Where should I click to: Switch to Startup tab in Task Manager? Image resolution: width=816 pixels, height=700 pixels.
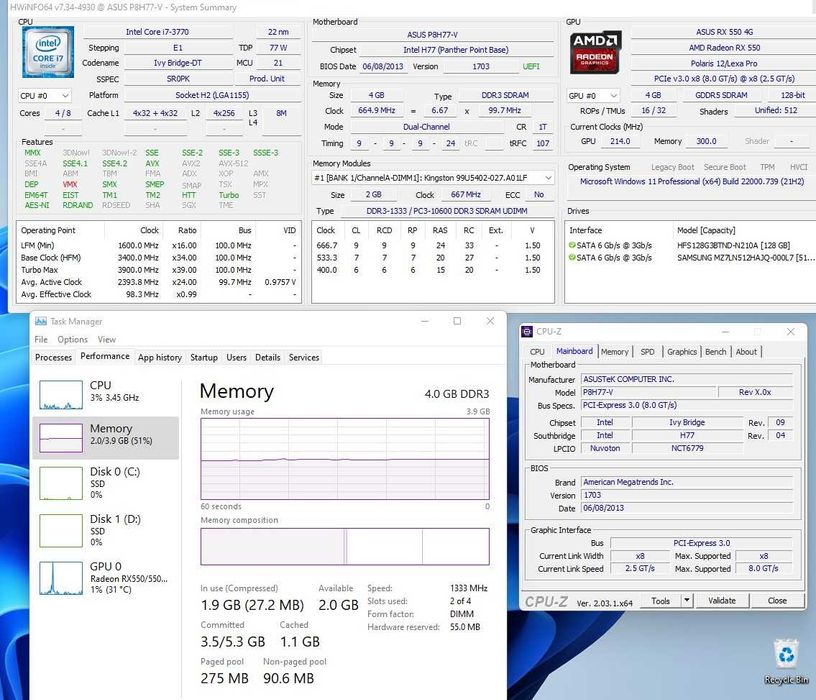(203, 358)
